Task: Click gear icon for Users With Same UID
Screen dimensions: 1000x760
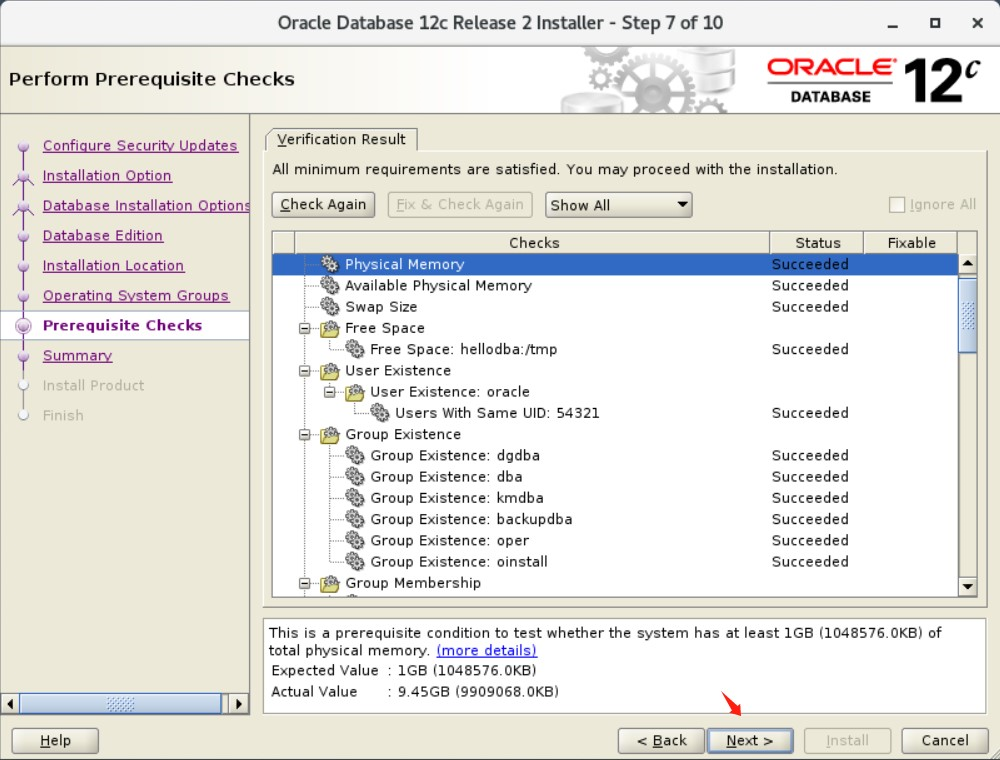Action: click(x=379, y=413)
